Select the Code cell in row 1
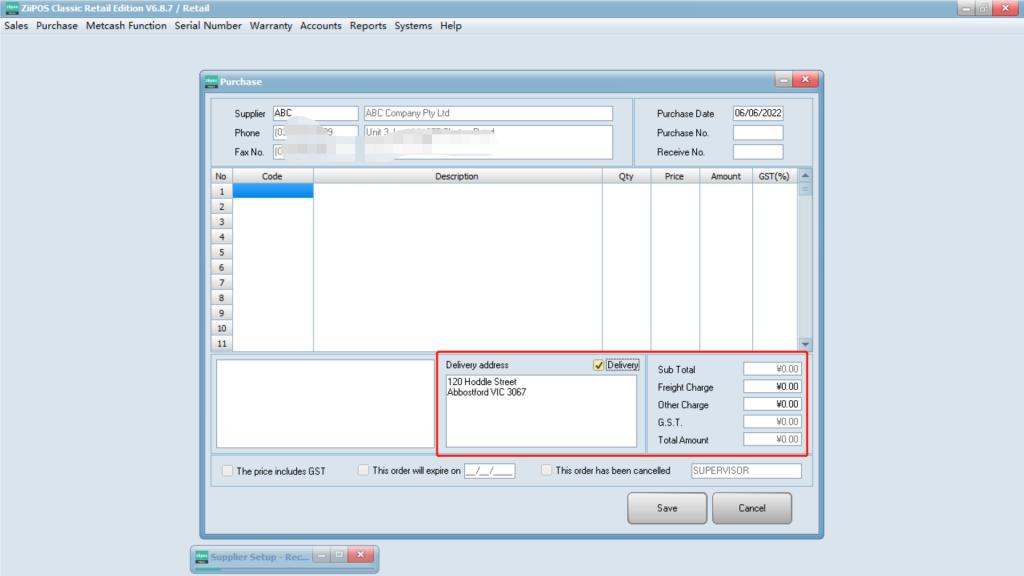The image size is (1024, 576). (272, 191)
